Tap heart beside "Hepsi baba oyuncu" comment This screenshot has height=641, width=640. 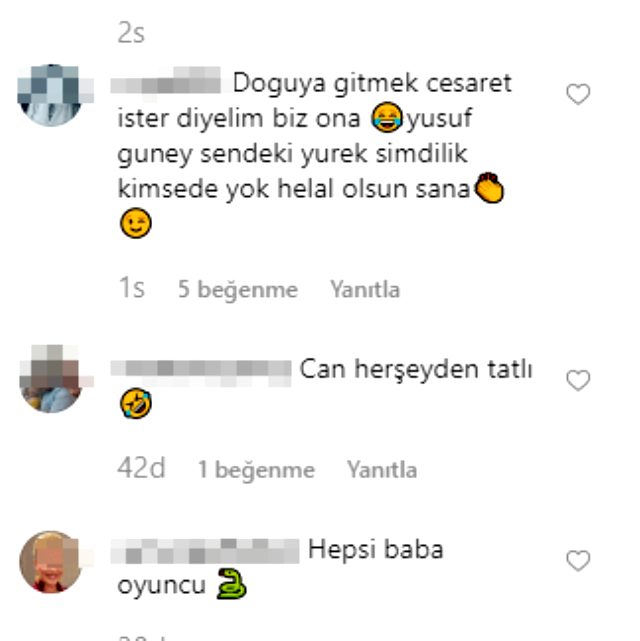coord(578,560)
